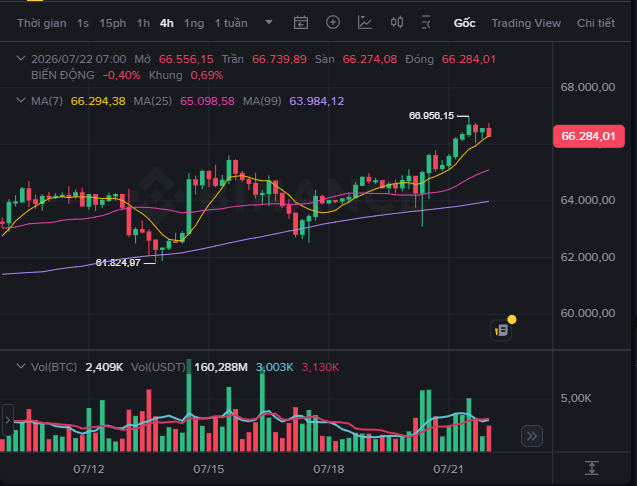Click the Thời gian label

coord(42,23)
